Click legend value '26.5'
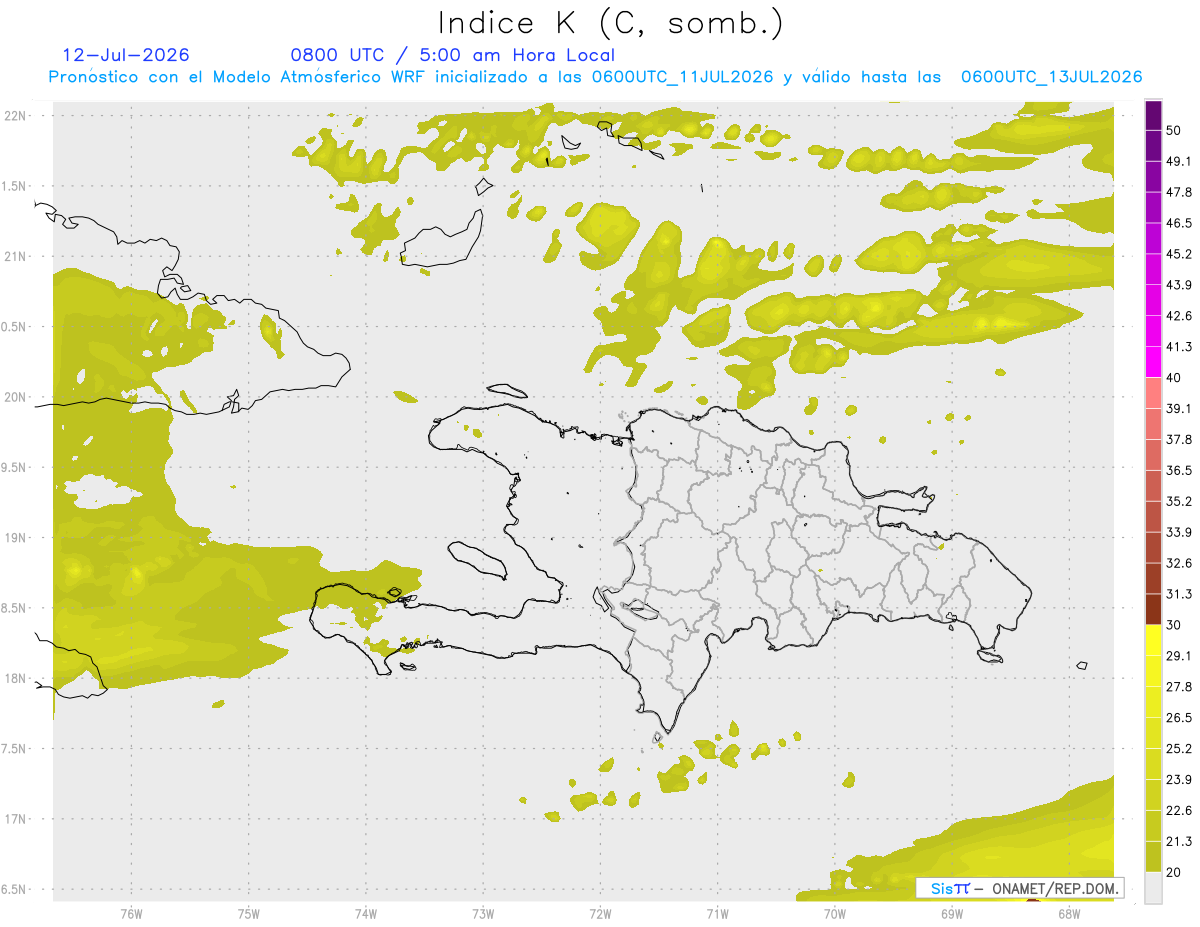This screenshot has width=1200, height=927. 1179,718
